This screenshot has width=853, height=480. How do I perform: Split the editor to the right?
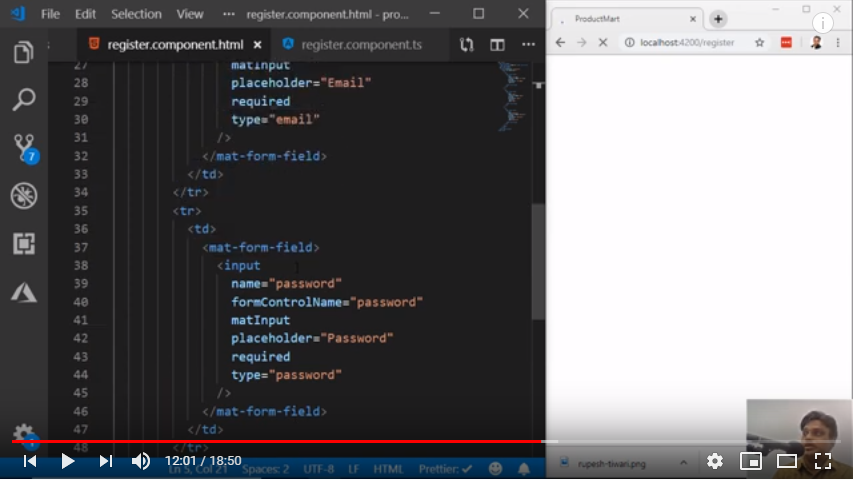click(x=497, y=44)
